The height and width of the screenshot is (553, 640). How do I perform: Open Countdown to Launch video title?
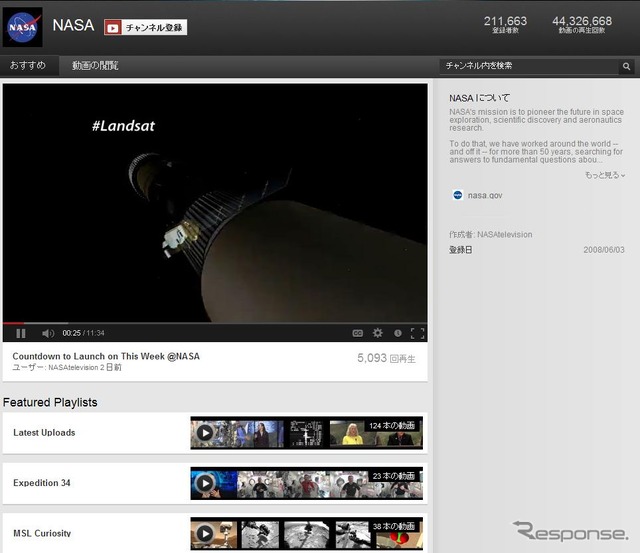click(106, 356)
